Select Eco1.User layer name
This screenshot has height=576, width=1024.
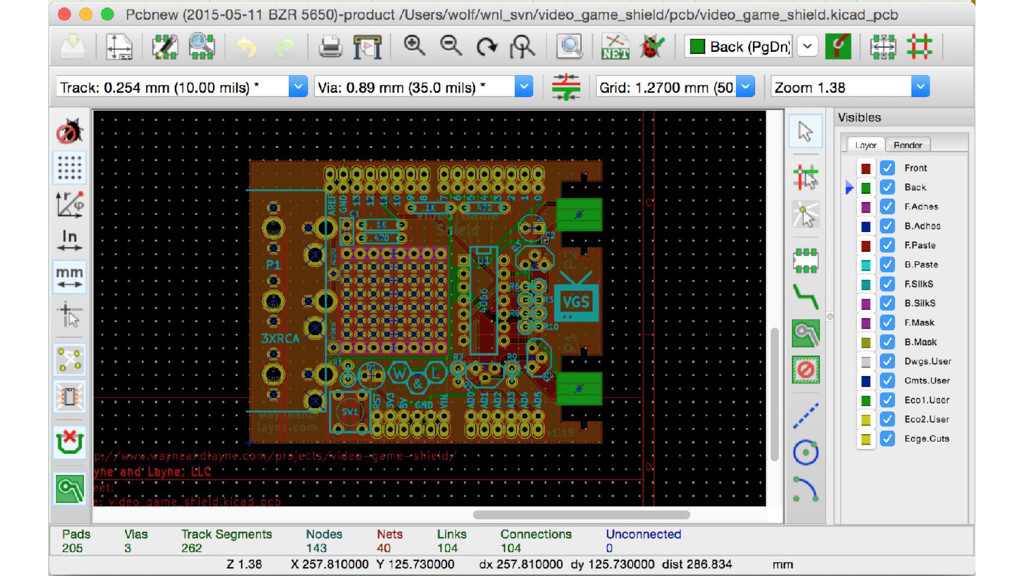click(927, 400)
